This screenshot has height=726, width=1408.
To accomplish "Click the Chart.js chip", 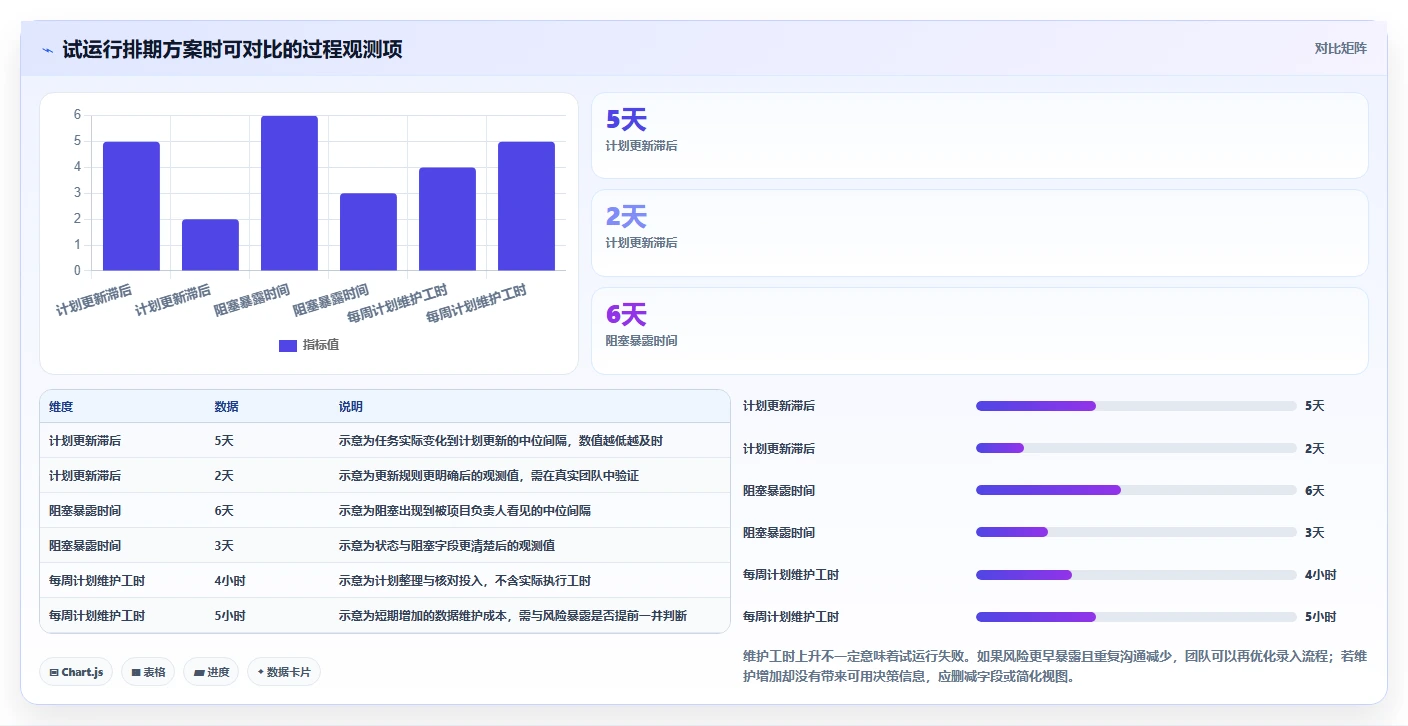I will click(76, 672).
